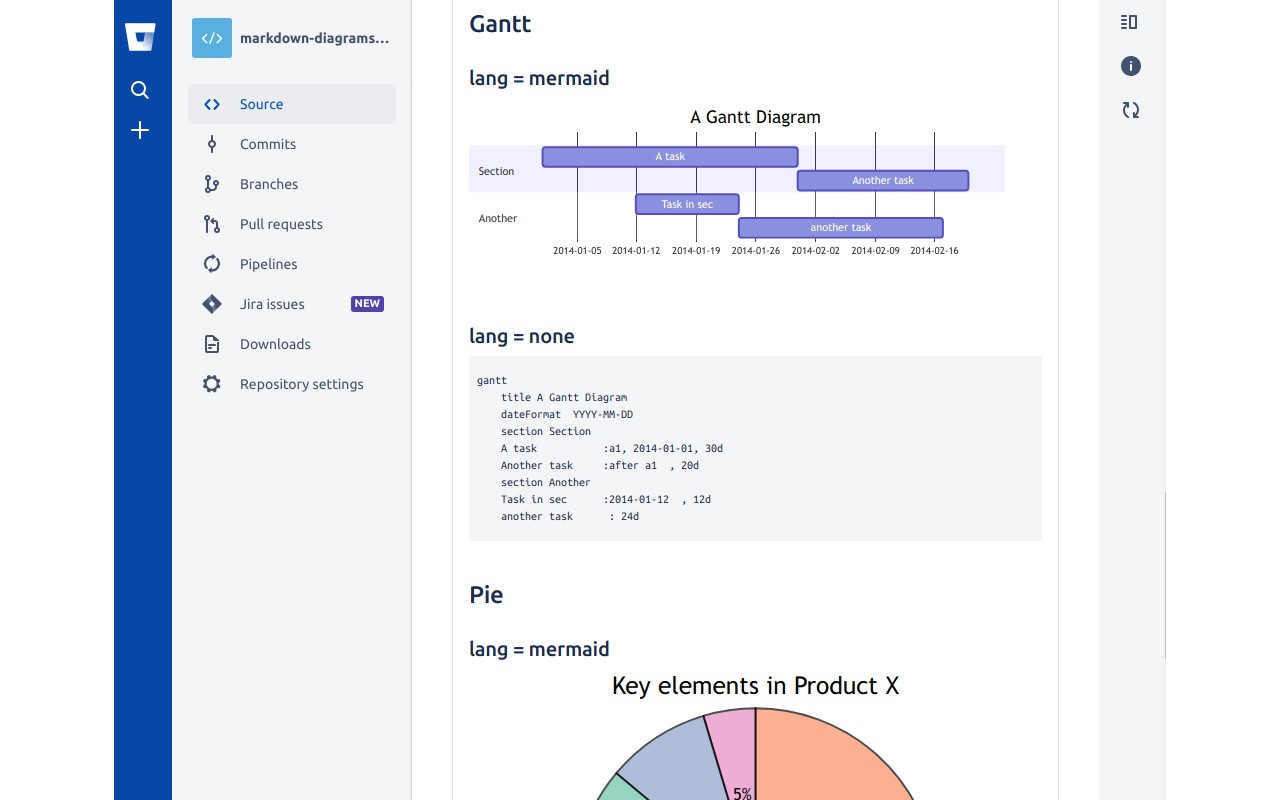Viewport: 1280px width, 800px height.
Task: Click the 2014-01-05 axis label
Action: pyautogui.click(x=577, y=251)
